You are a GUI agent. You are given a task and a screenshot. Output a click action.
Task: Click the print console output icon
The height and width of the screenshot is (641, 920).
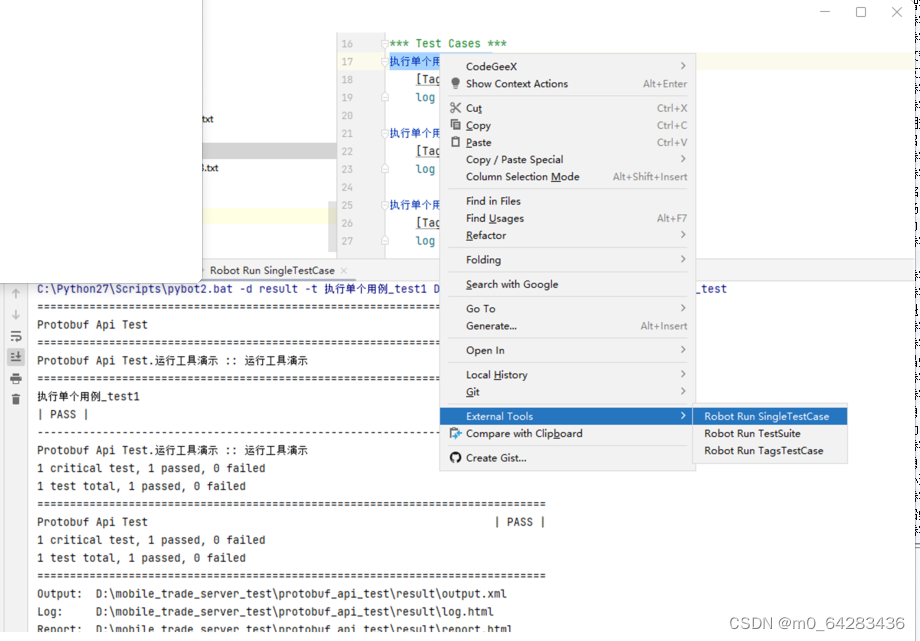[16, 376]
